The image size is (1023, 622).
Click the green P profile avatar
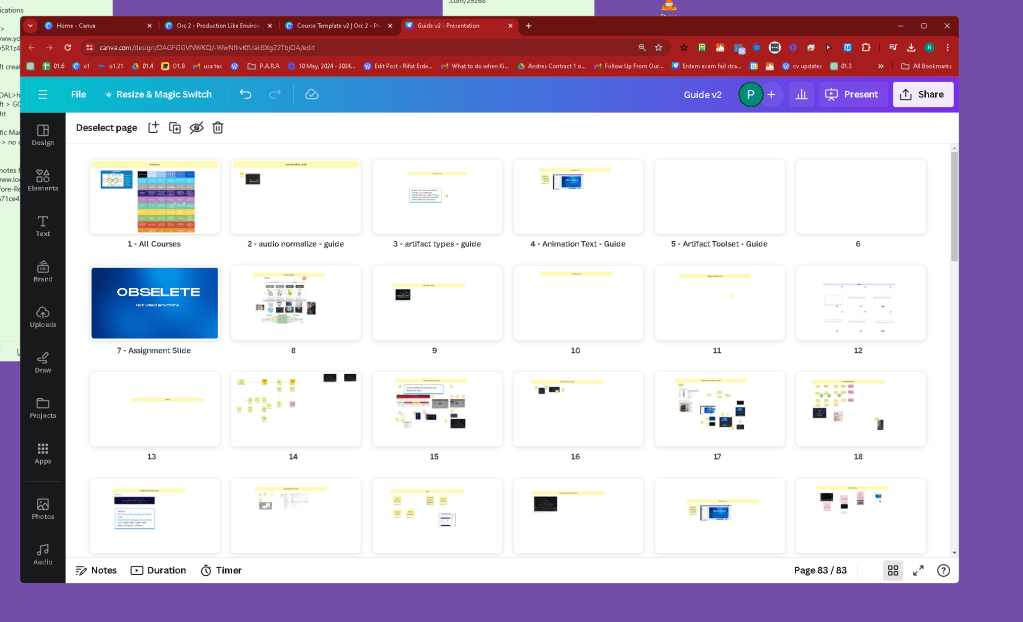(x=750, y=95)
